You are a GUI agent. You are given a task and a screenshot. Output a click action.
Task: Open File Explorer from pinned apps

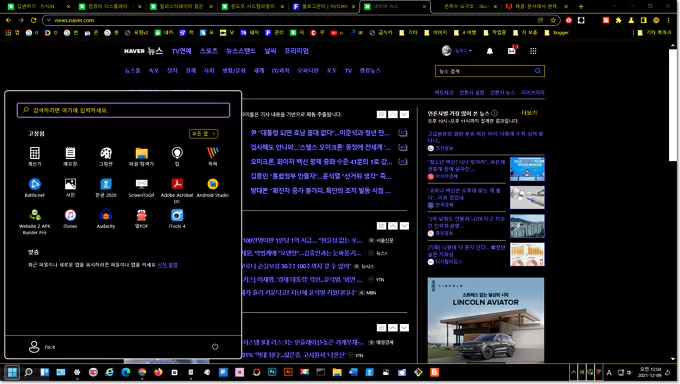(141, 156)
